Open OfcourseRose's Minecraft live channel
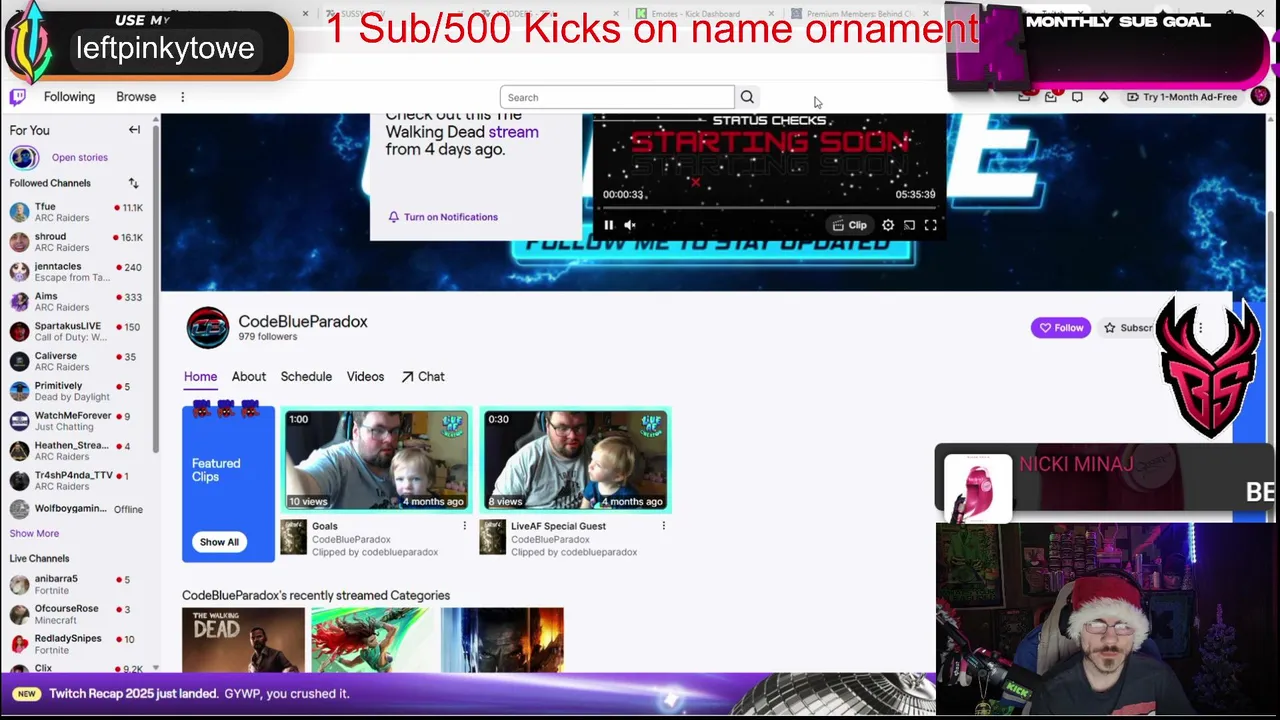This screenshot has height=720, width=1280. 77,614
